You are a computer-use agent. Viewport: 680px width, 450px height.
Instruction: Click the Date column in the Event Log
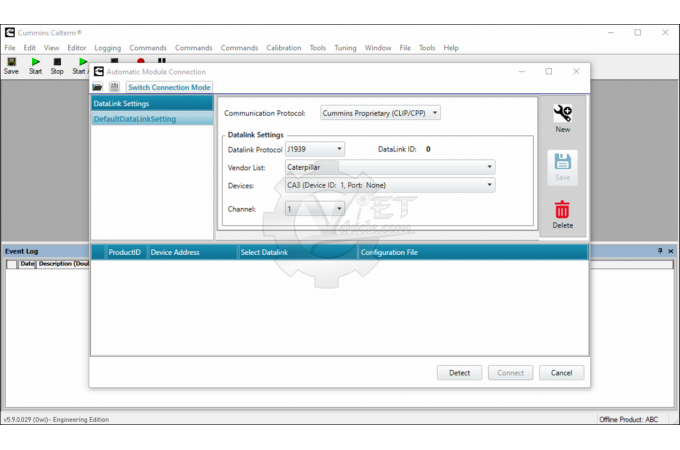click(x=27, y=264)
